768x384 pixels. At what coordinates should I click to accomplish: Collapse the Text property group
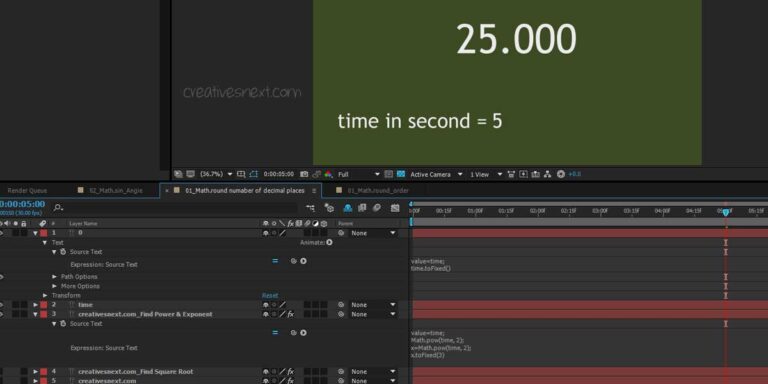[x=45, y=242]
